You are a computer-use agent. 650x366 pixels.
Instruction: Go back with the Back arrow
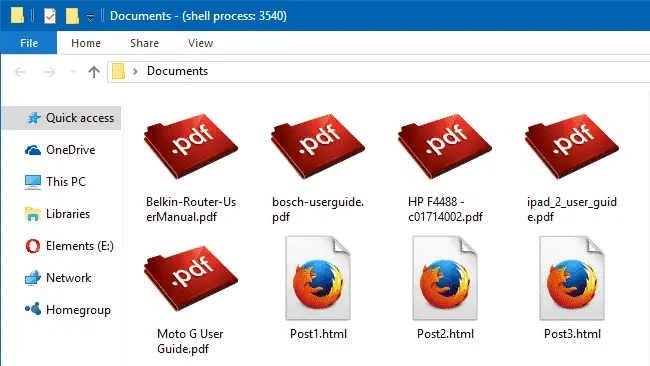20,72
